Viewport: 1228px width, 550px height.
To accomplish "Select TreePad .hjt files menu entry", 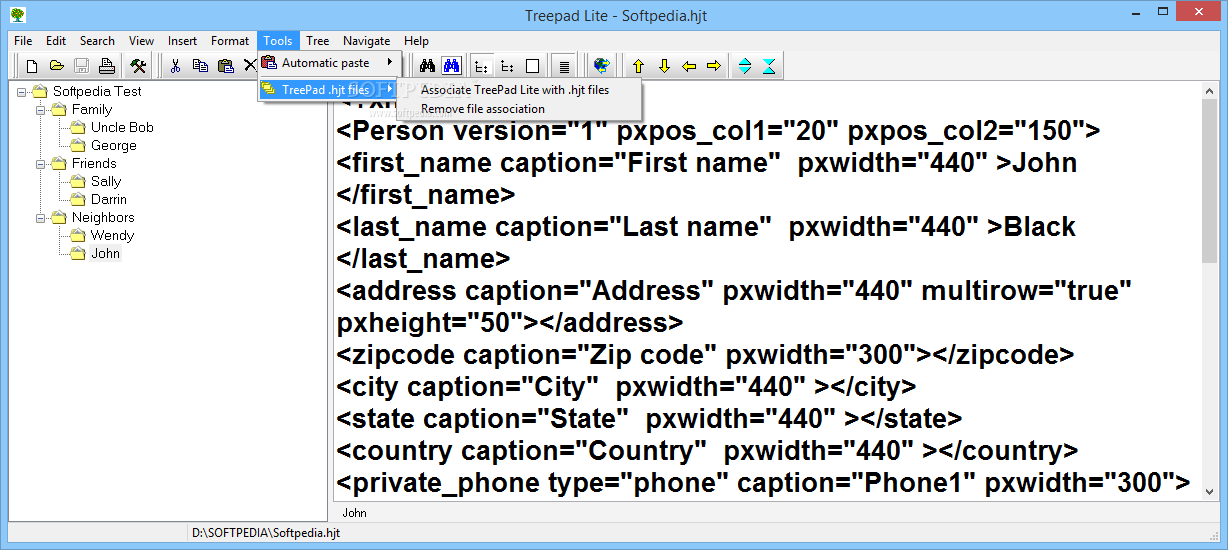I will [x=329, y=90].
